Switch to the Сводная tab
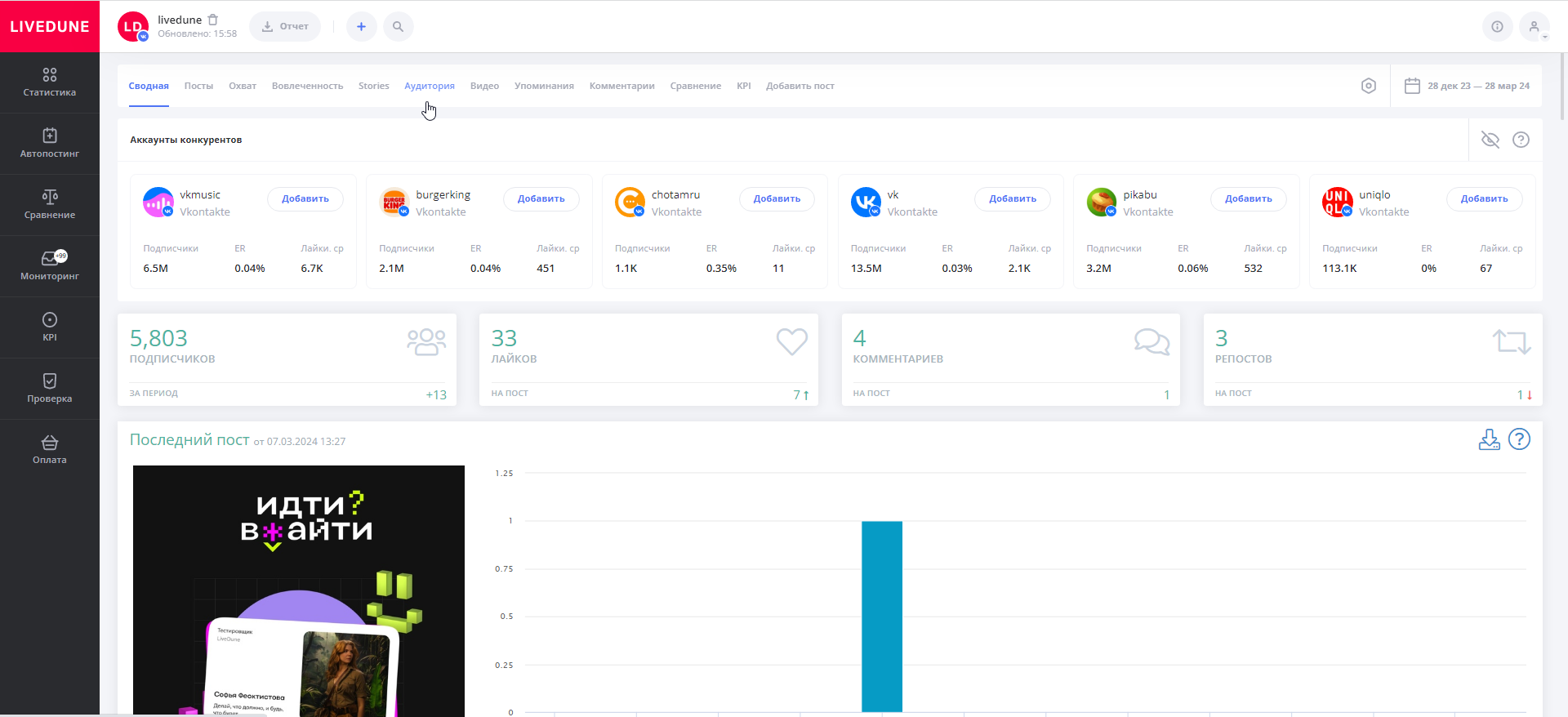1568x717 pixels. coord(149,86)
